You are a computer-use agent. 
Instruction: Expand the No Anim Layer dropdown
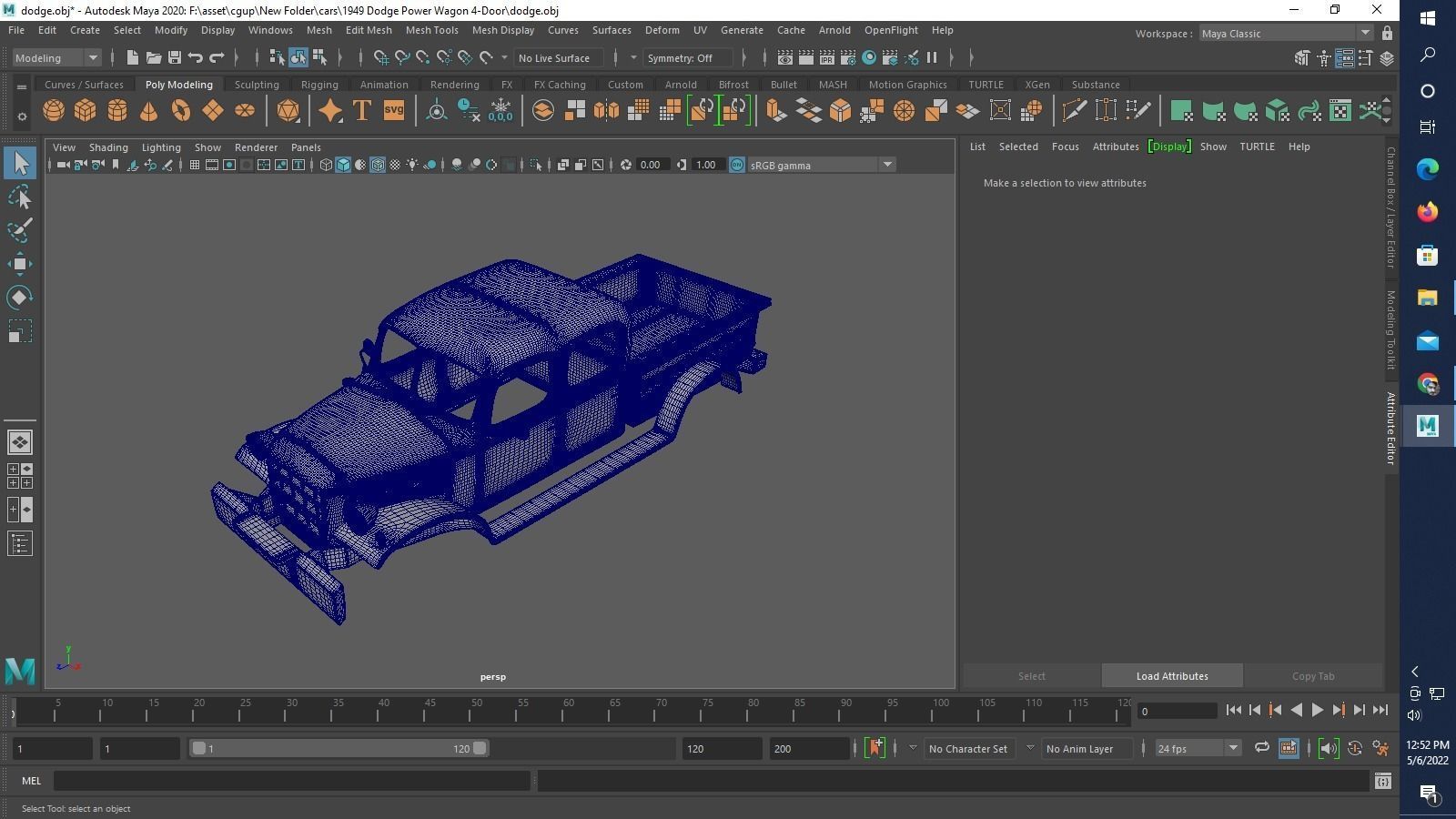tap(1030, 748)
